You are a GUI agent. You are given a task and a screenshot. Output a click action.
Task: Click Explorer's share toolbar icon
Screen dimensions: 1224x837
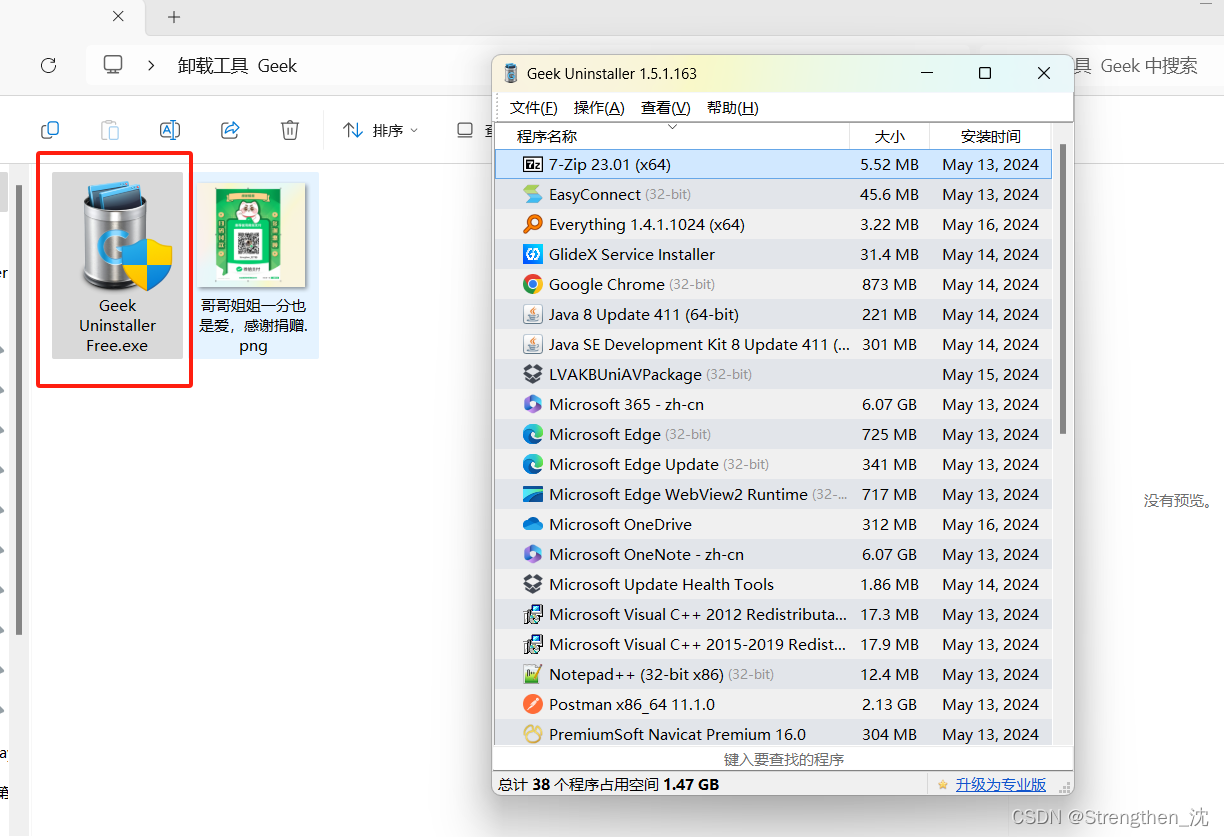[230, 130]
